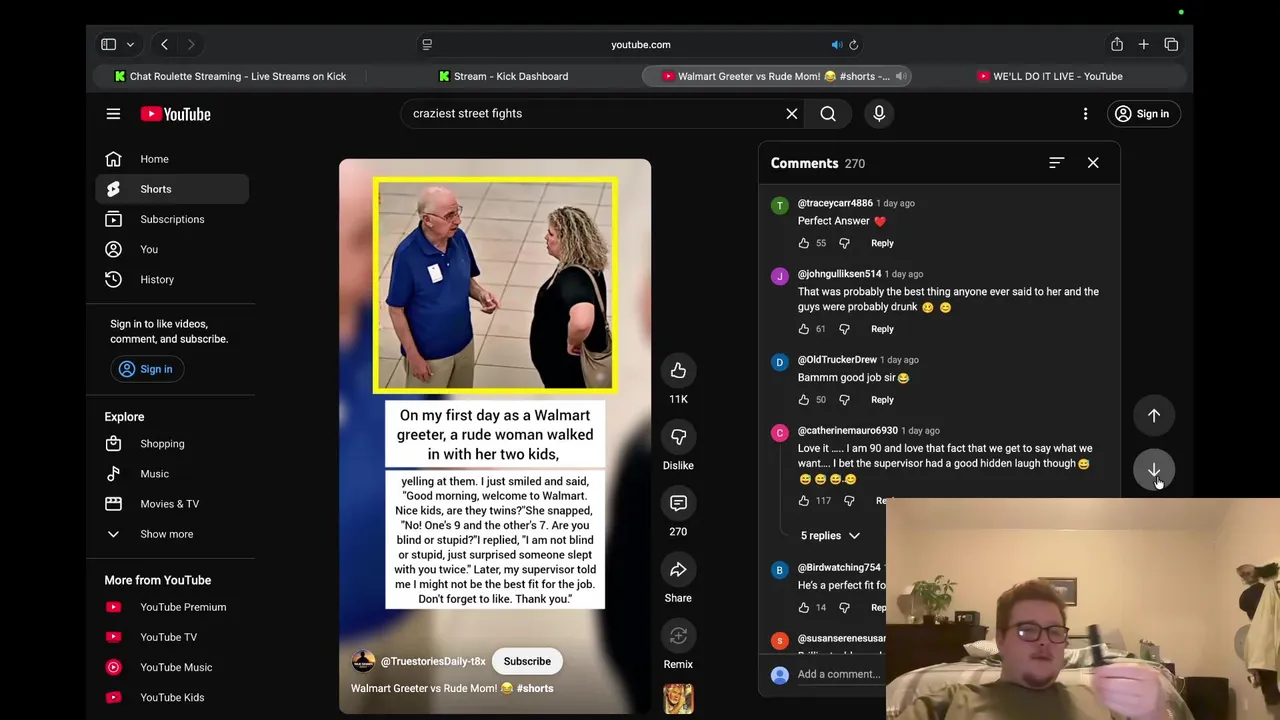Share the Short
The height and width of the screenshot is (720, 1280).
678,570
